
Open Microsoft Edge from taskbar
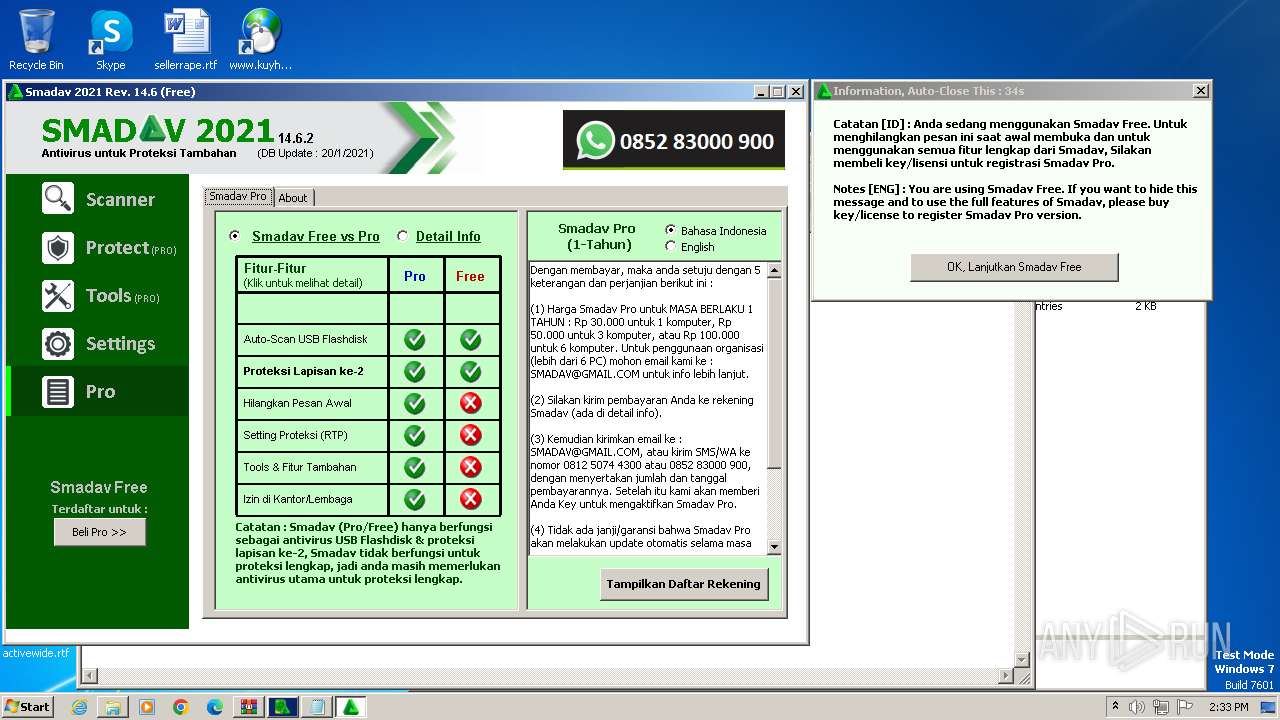[215, 707]
